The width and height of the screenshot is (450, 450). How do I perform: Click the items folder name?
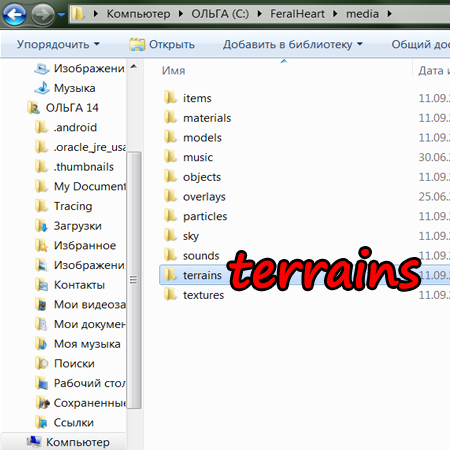[197, 98]
